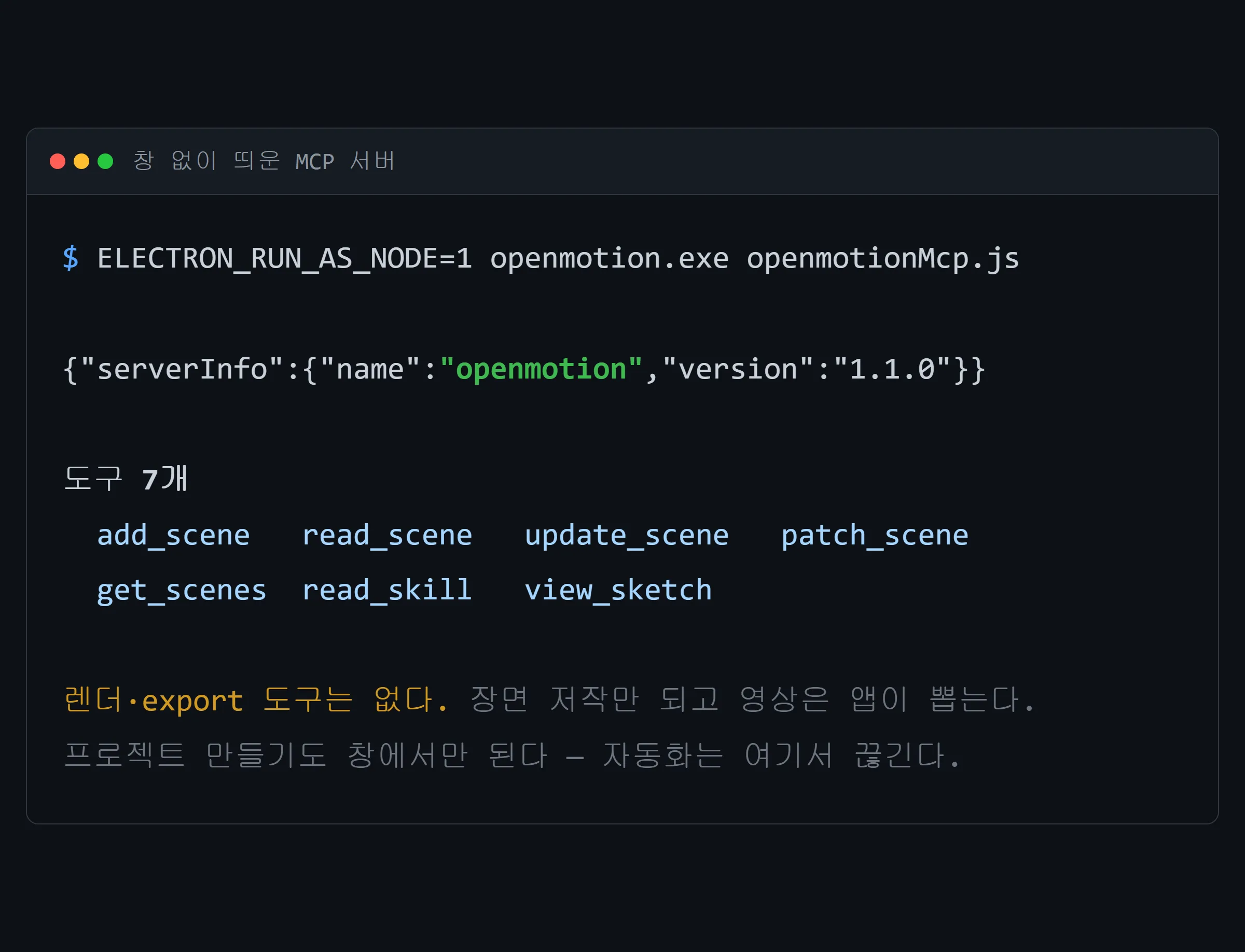Click openmotion.exe in the command line
The height and width of the screenshot is (952, 1245).
610,259
